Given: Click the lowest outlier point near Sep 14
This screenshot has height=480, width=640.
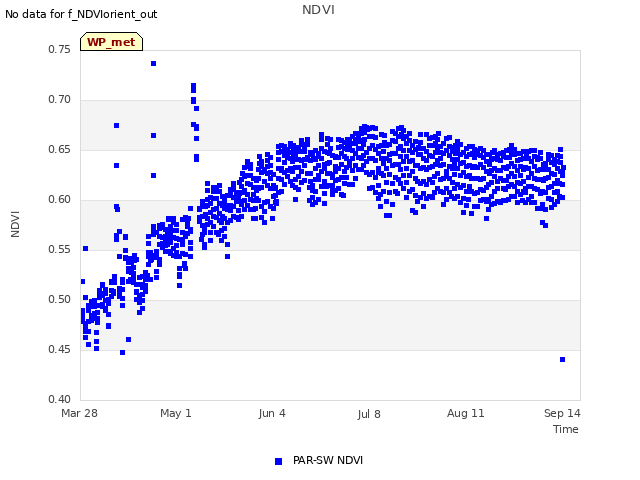Looking at the screenshot, I should 562,360.
